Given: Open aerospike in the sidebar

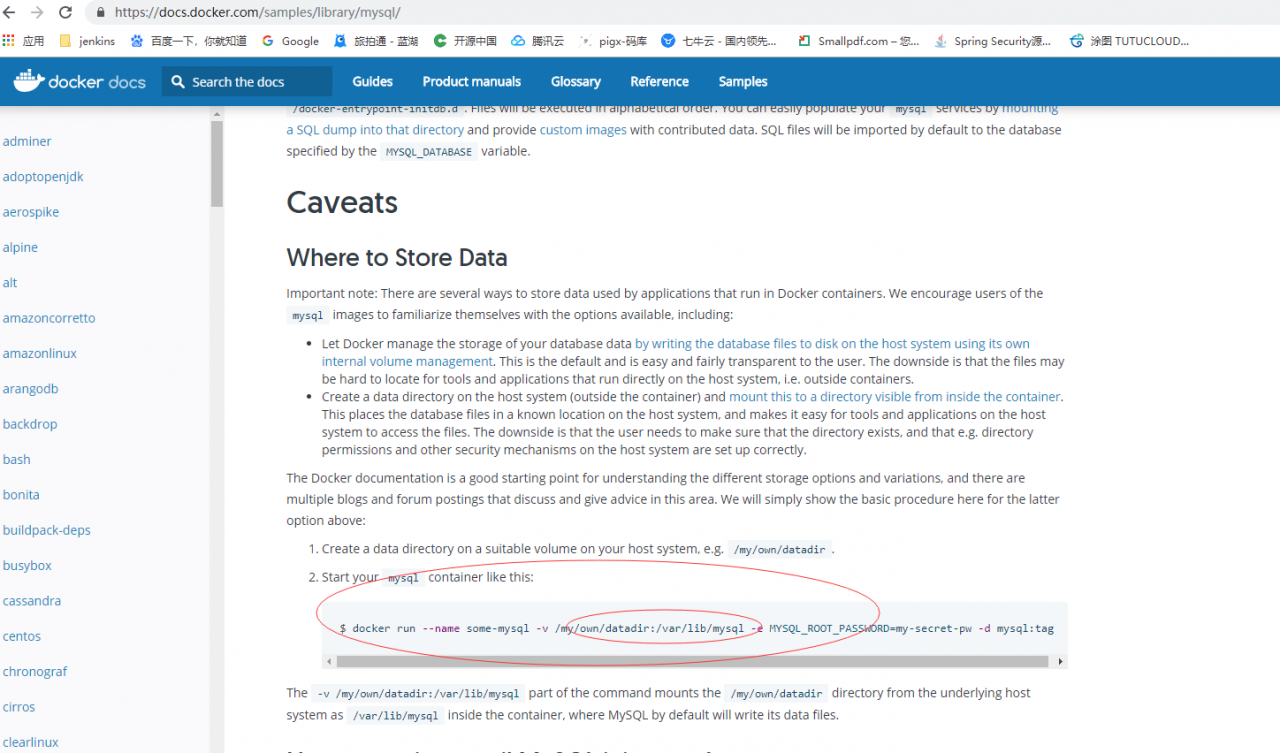Looking at the screenshot, I should [x=31, y=212].
